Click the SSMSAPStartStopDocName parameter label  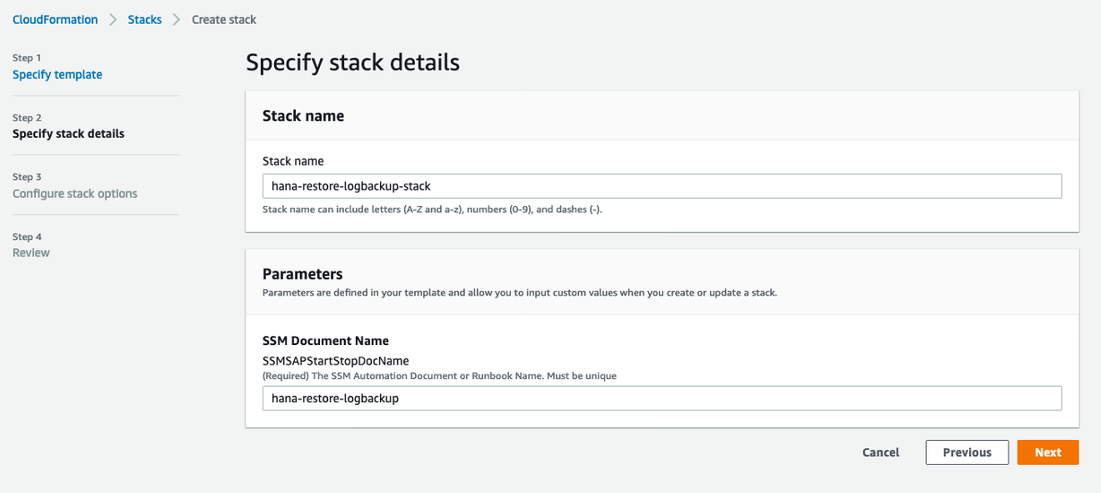336,360
